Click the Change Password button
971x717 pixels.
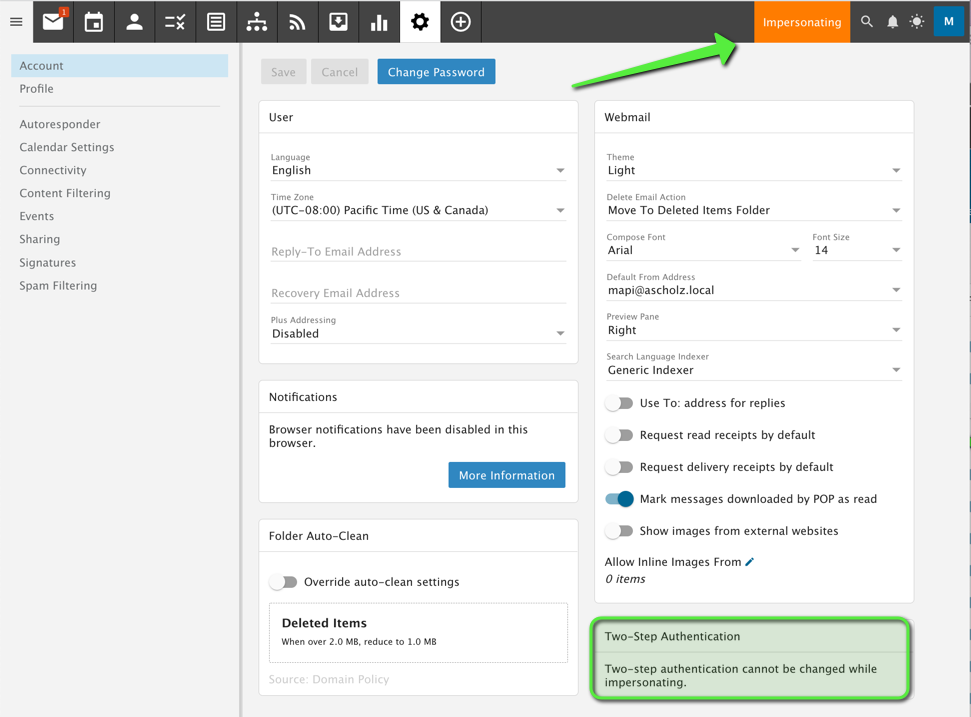tap(436, 72)
